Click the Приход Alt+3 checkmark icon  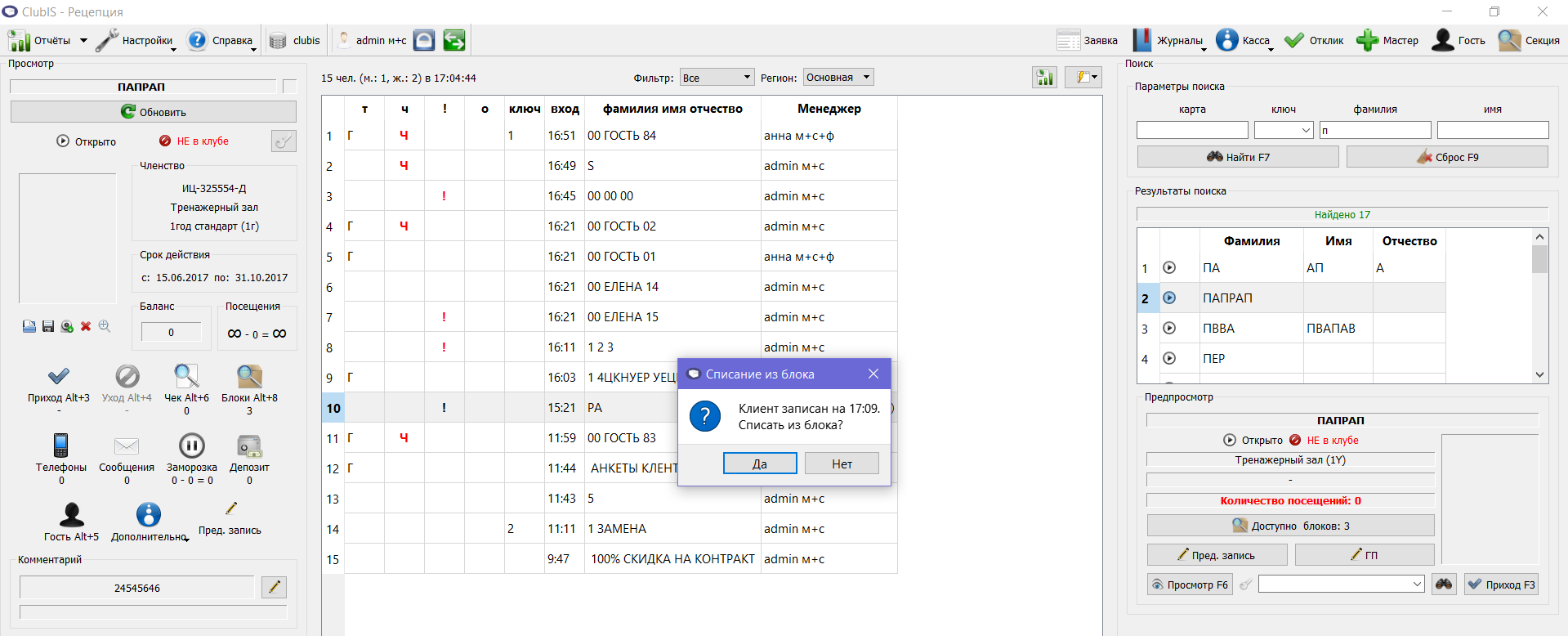[59, 376]
